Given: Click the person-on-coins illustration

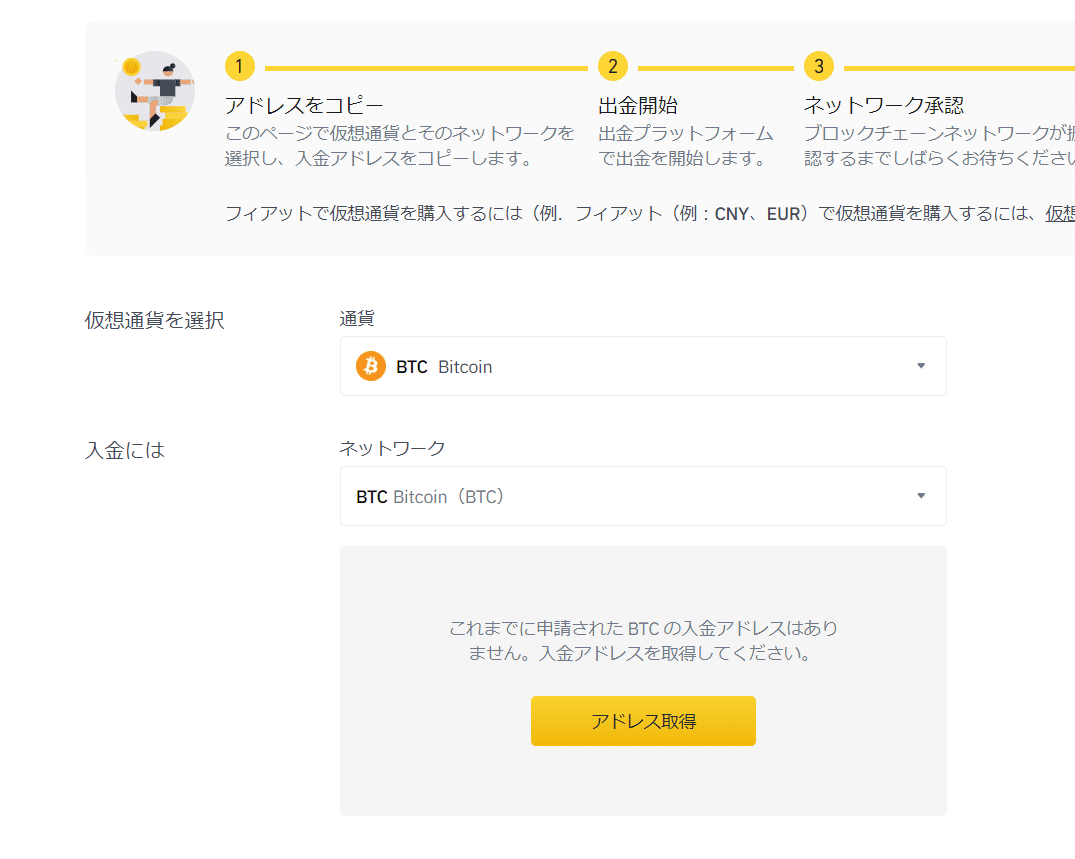Looking at the screenshot, I should click(155, 93).
